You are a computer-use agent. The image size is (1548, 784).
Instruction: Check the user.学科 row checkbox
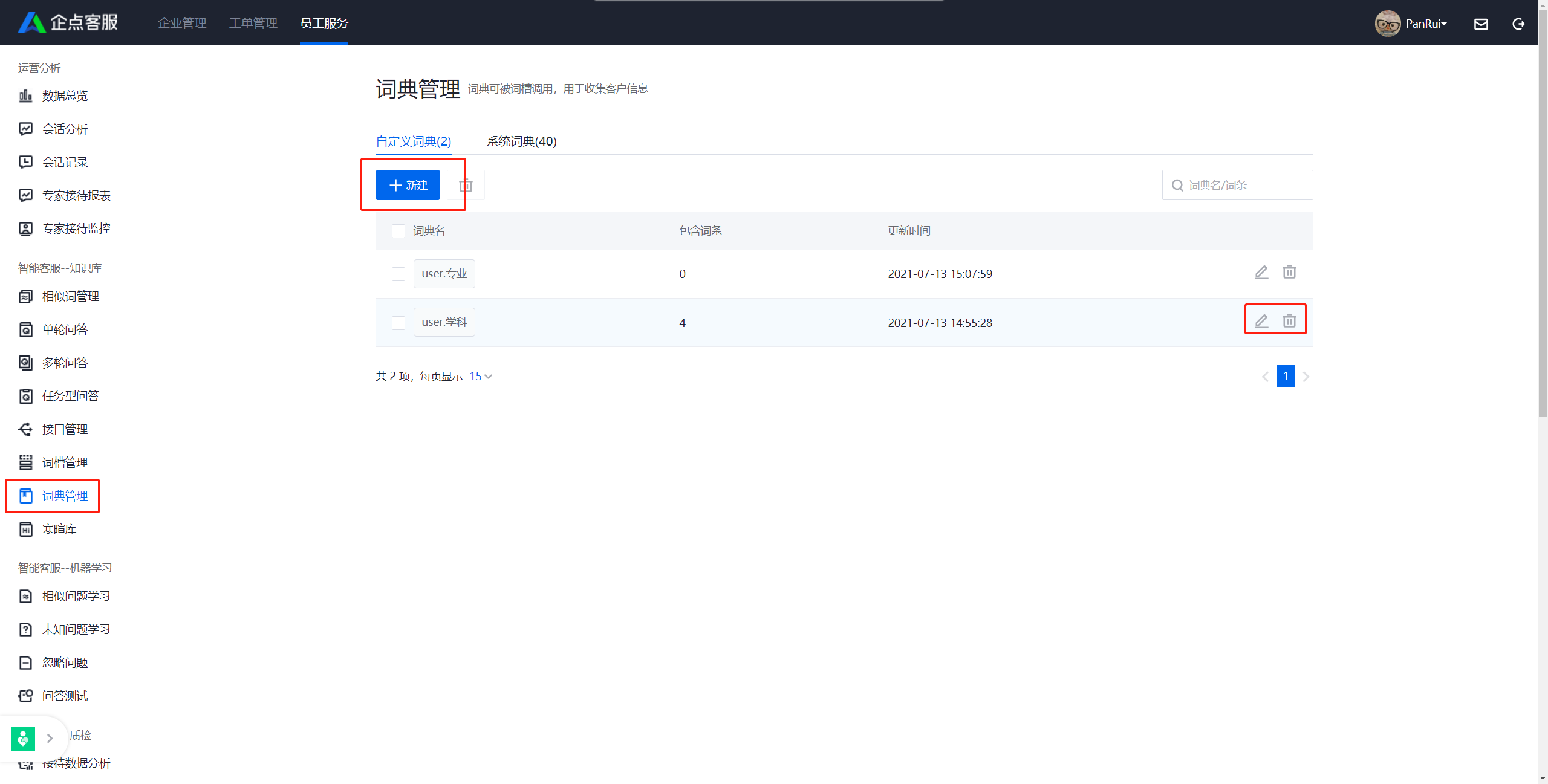tap(398, 323)
